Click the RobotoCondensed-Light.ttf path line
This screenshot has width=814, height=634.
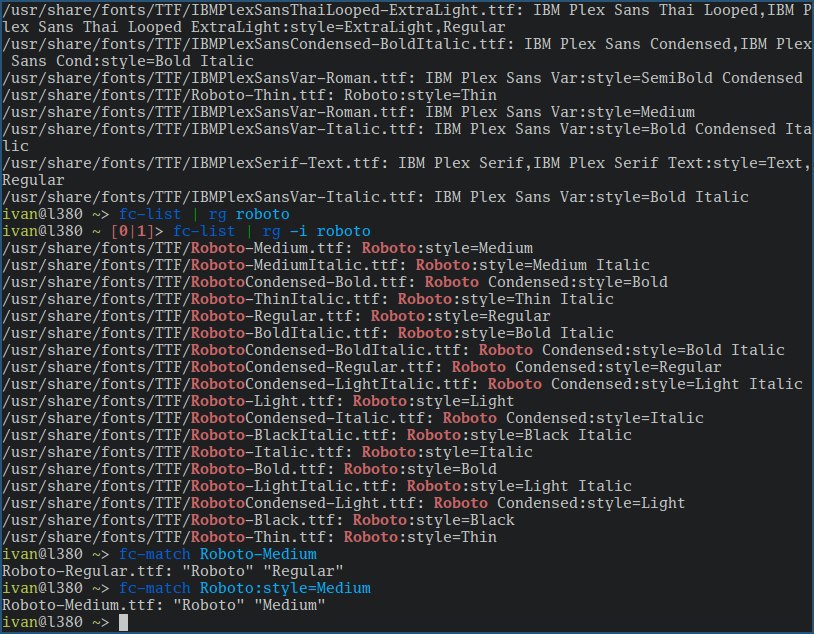pos(344,503)
